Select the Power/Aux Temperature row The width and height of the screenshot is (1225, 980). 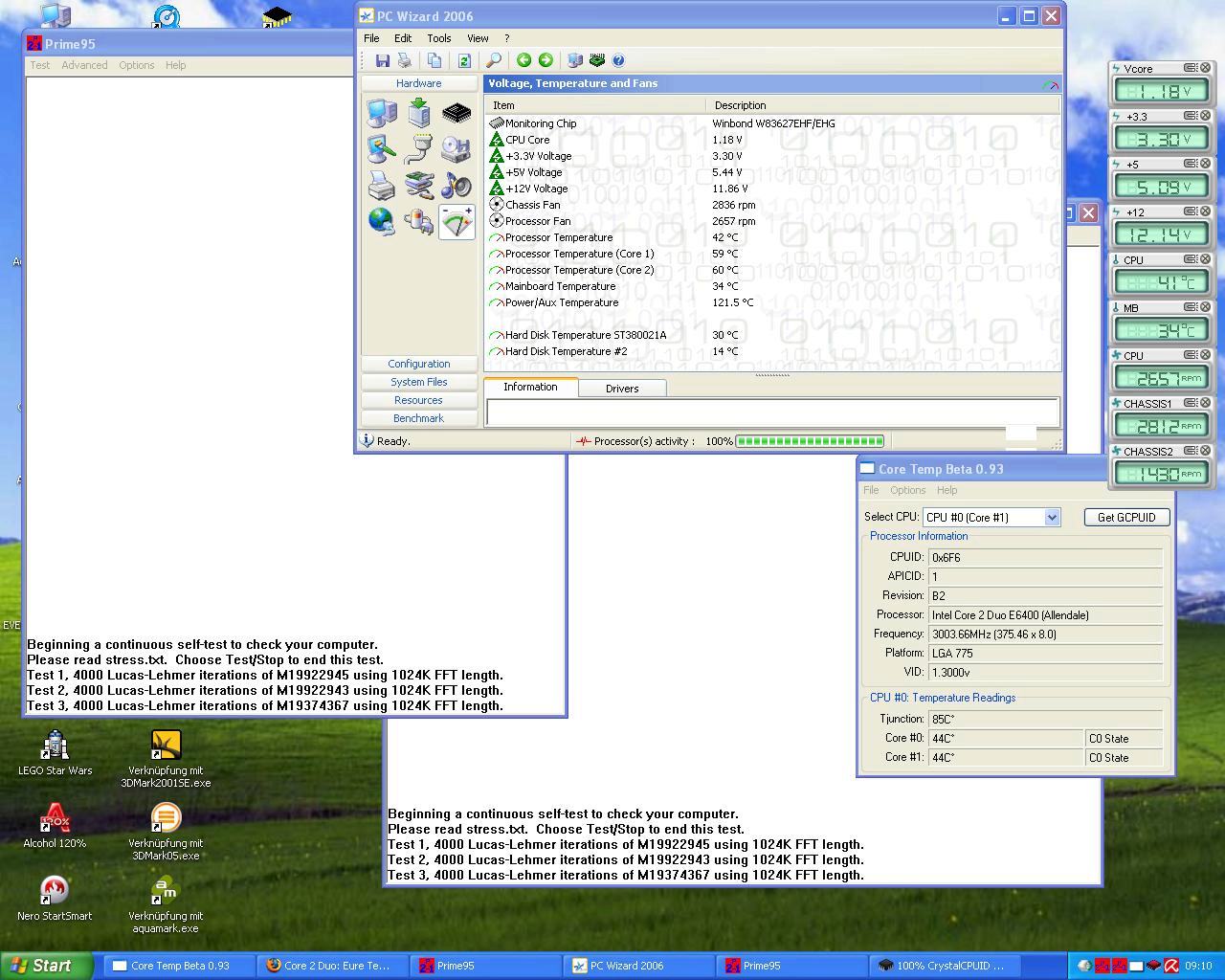click(x=773, y=302)
